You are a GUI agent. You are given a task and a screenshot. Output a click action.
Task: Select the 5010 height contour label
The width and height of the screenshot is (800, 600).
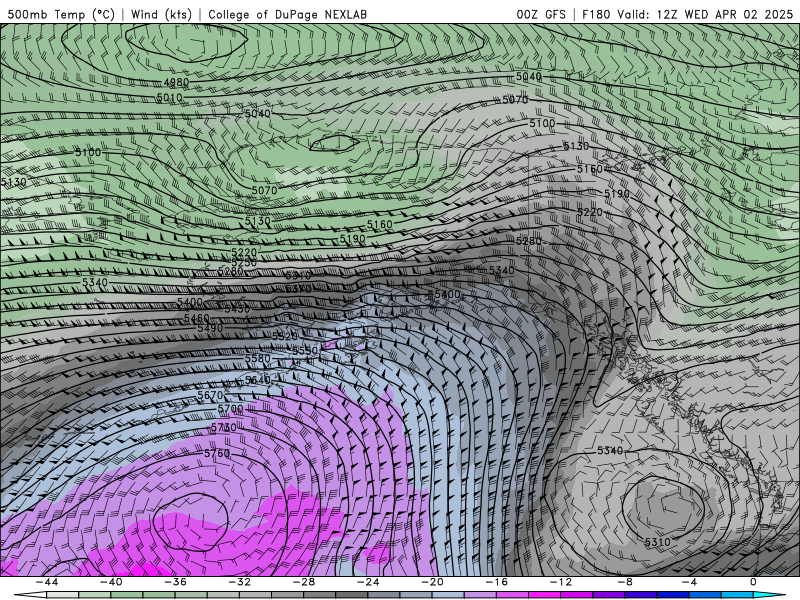(169, 97)
